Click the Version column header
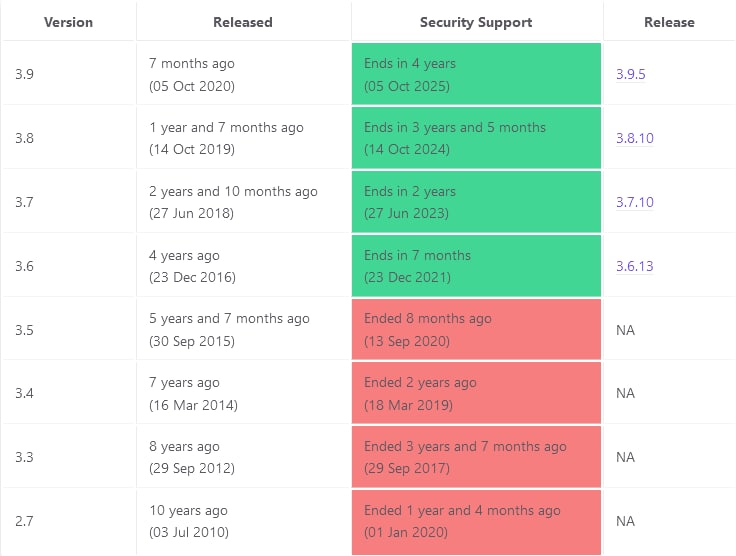 [x=69, y=22]
